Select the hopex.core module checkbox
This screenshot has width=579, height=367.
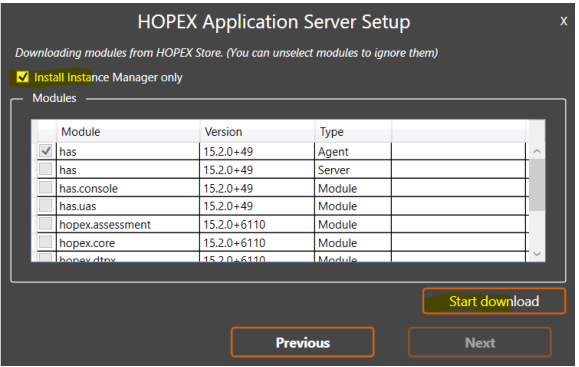46,242
